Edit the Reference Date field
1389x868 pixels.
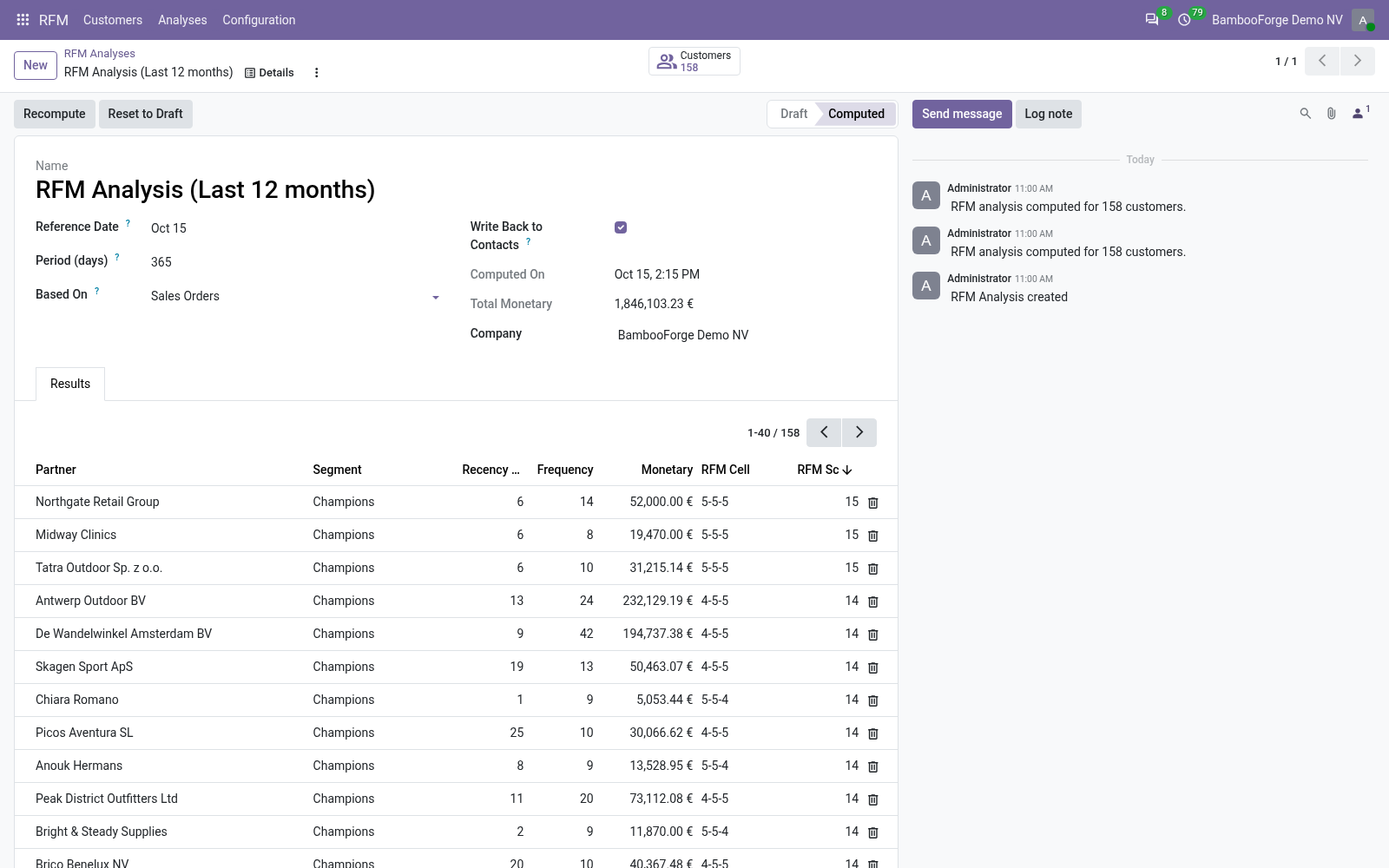tap(295, 228)
